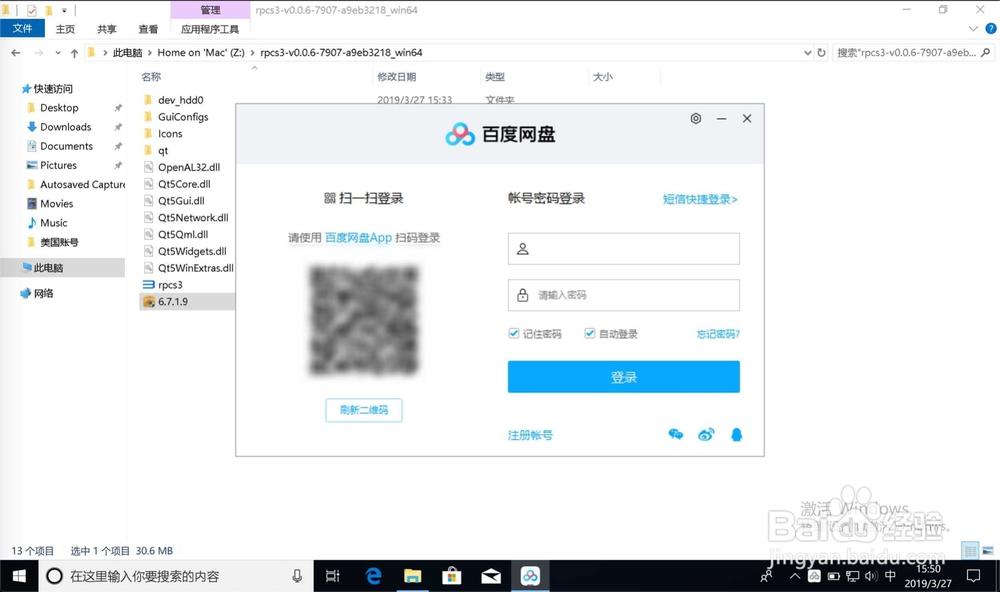1000x592 pixels.
Task: Switch to 共享 ribbon tab
Action: [x=107, y=29]
